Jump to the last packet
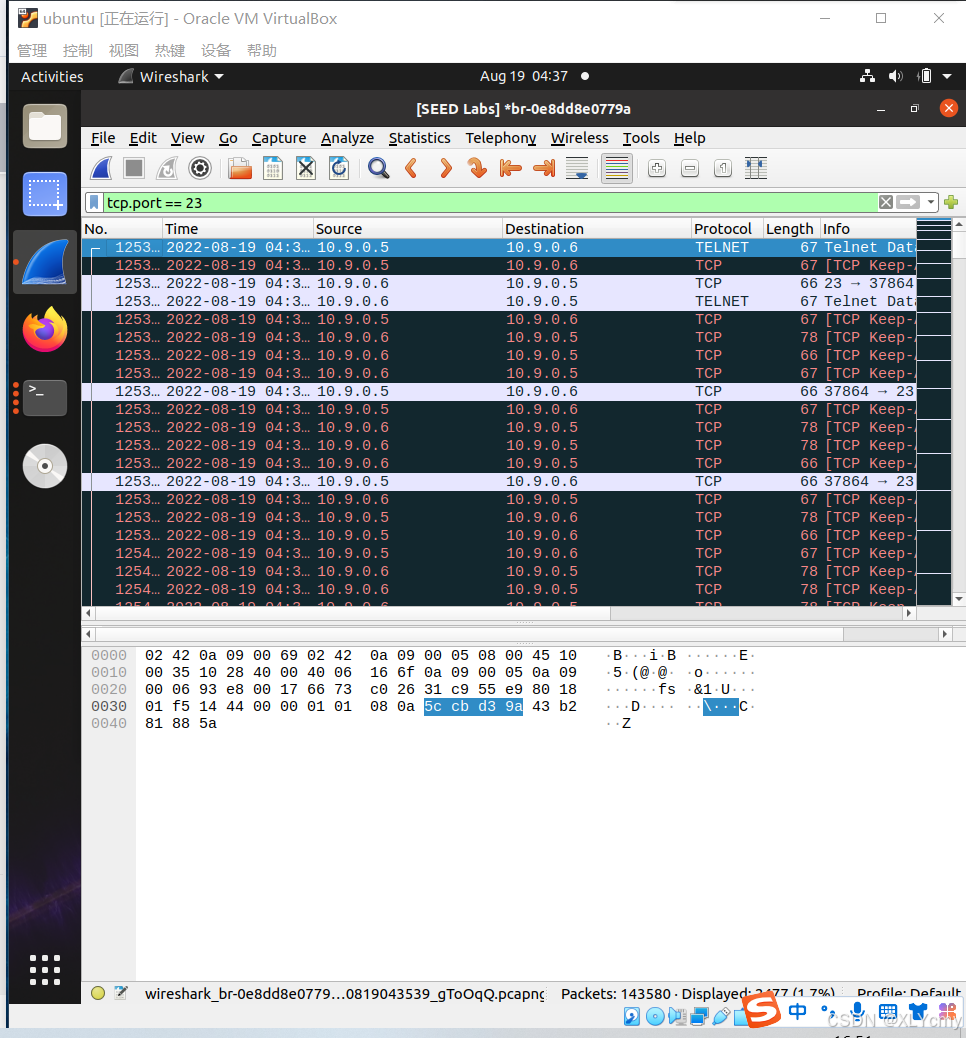 [x=544, y=168]
